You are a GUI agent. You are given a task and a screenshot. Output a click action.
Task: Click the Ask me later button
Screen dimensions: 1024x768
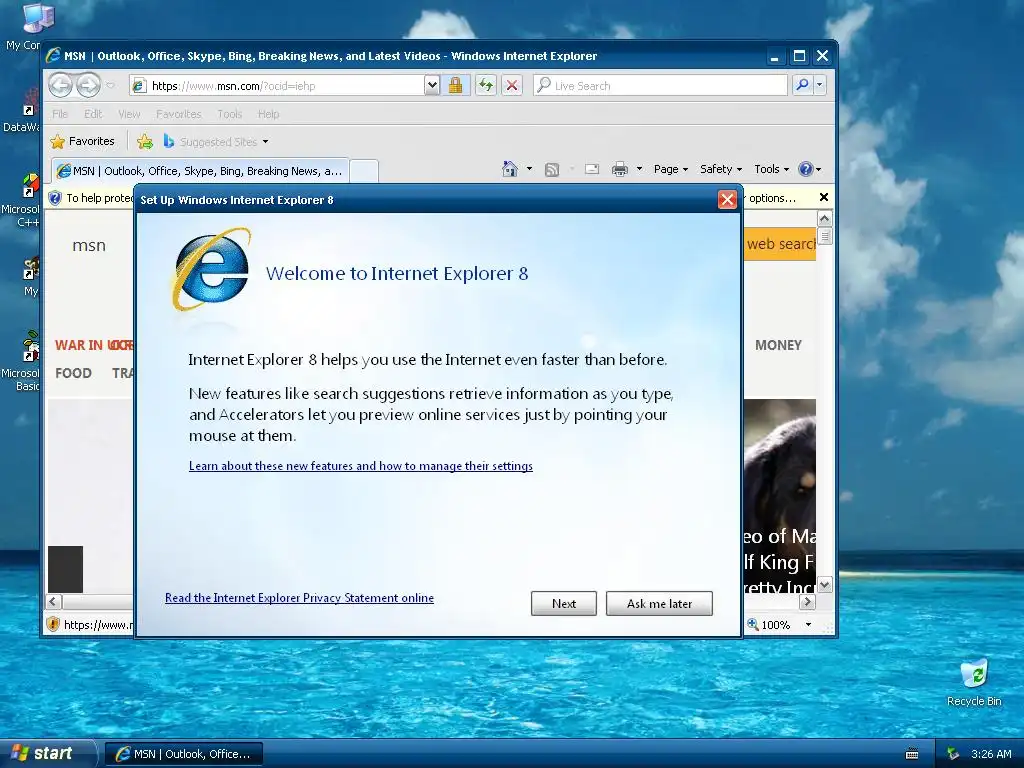pyautogui.click(x=659, y=603)
